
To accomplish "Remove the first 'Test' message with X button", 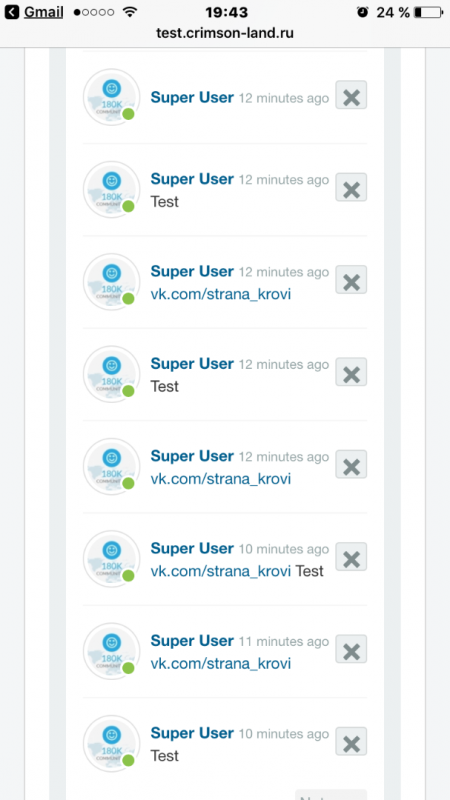I will tap(351, 187).
